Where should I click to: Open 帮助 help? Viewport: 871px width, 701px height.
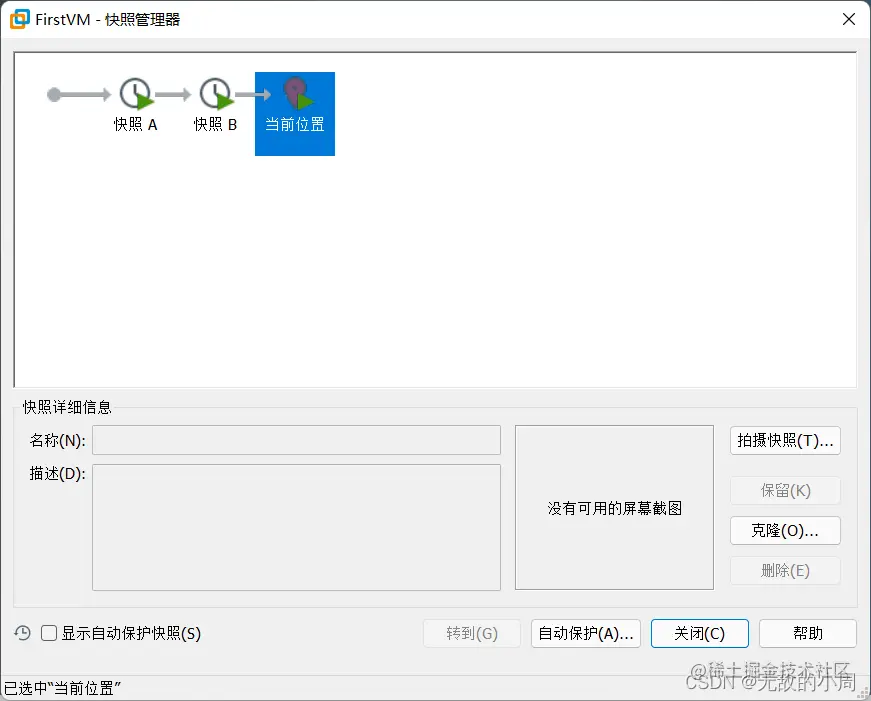[x=808, y=633]
